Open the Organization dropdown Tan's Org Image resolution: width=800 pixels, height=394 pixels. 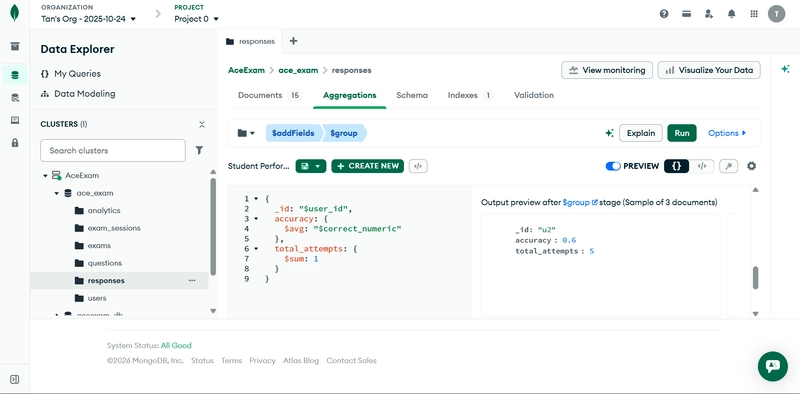click(89, 19)
